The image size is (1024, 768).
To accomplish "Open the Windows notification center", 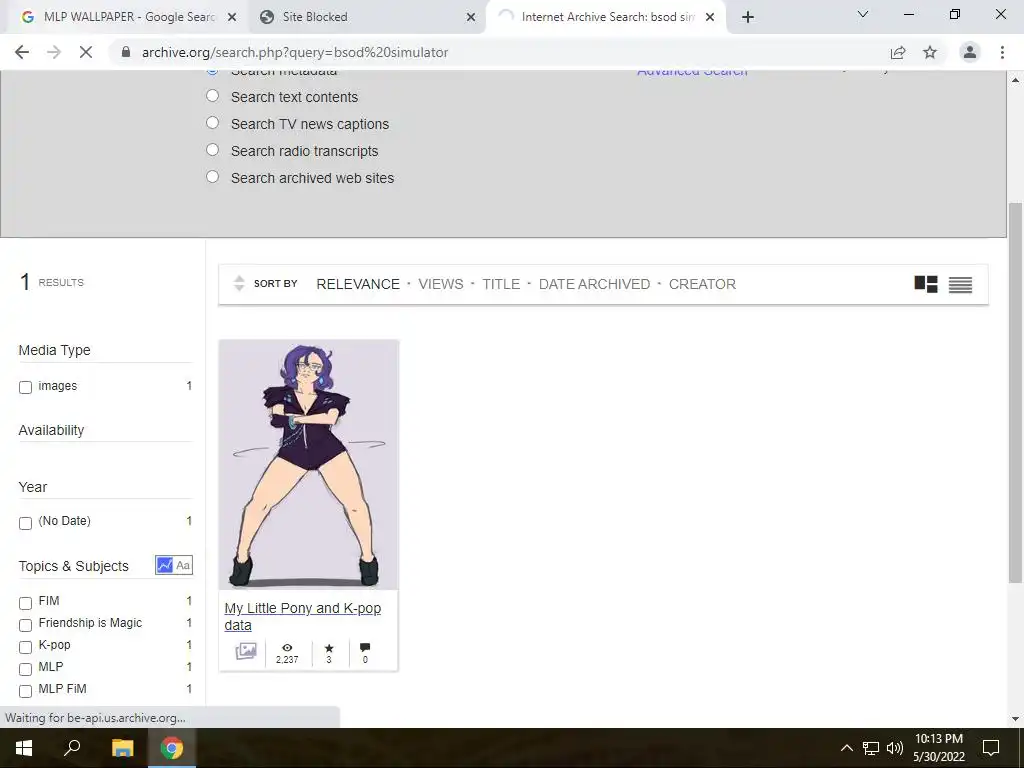I will [x=991, y=748].
